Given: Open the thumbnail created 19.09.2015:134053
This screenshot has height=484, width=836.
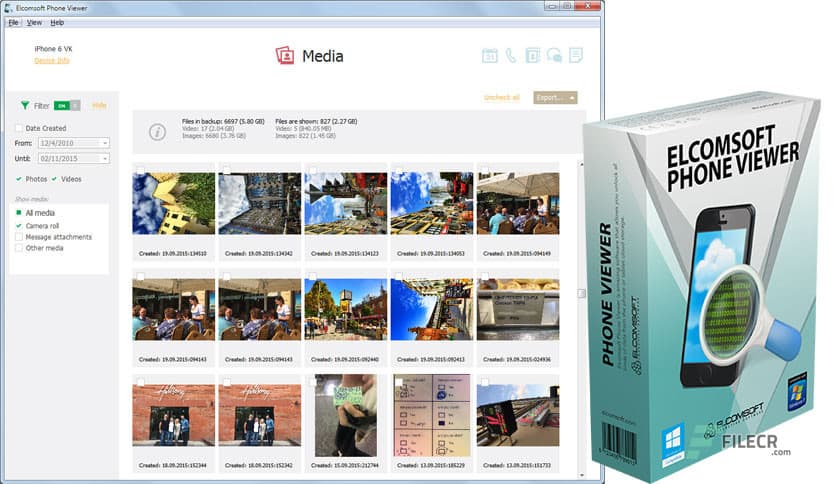Looking at the screenshot, I should click(x=431, y=204).
